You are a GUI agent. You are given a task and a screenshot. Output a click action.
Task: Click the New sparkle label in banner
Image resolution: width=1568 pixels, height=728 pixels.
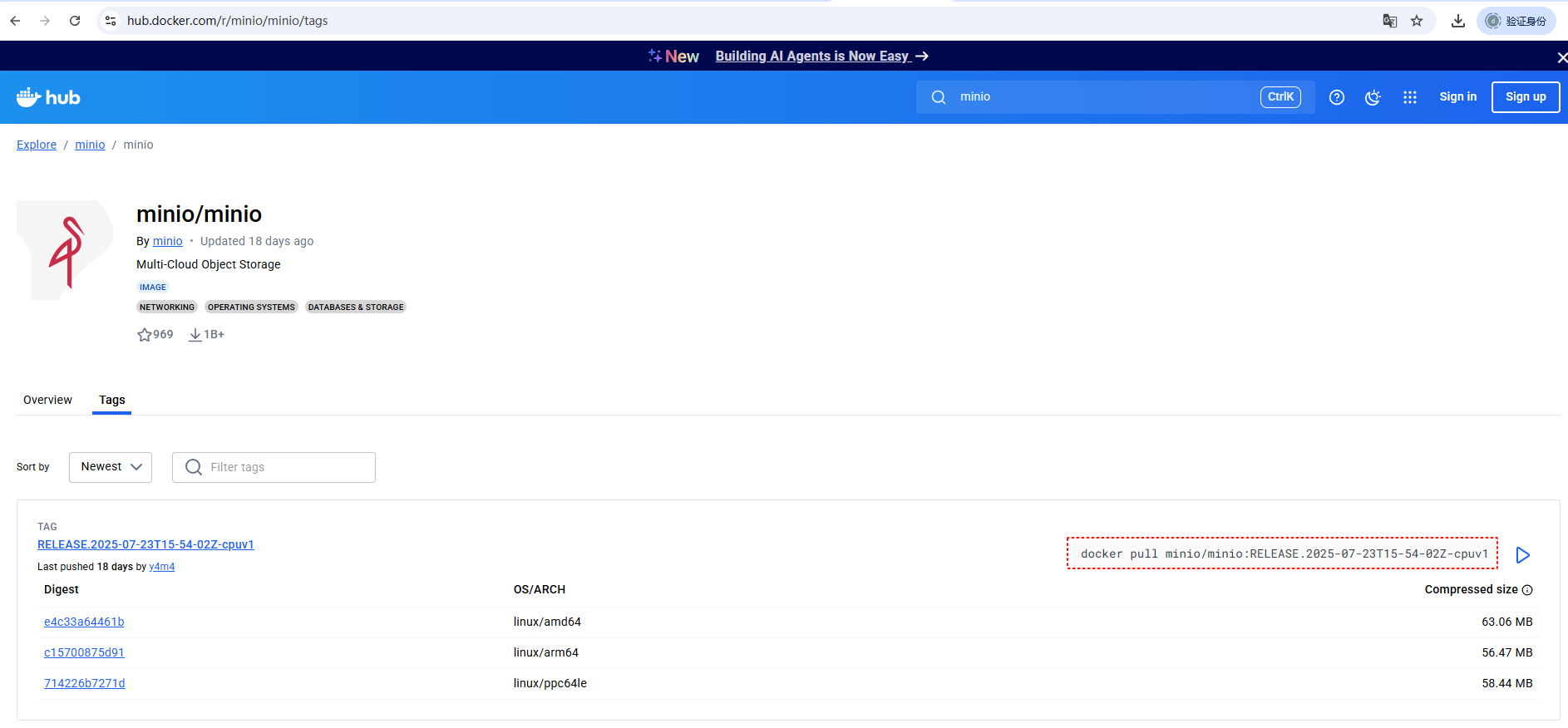(673, 57)
